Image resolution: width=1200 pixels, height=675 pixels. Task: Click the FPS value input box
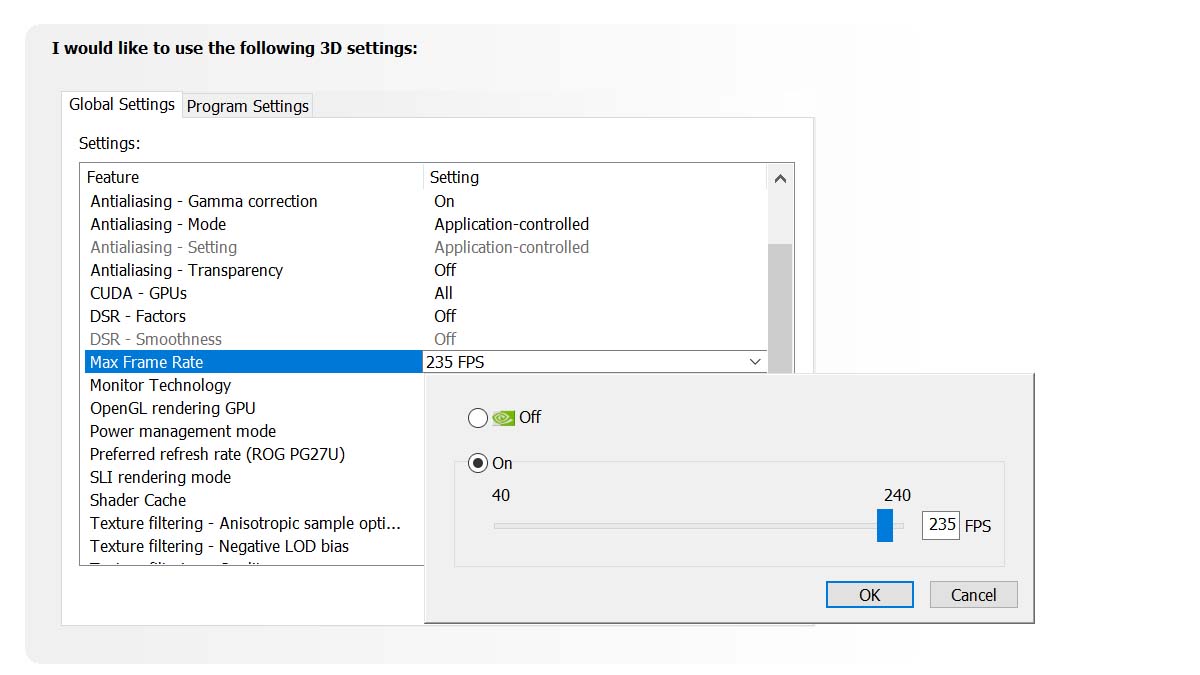[940, 525]
